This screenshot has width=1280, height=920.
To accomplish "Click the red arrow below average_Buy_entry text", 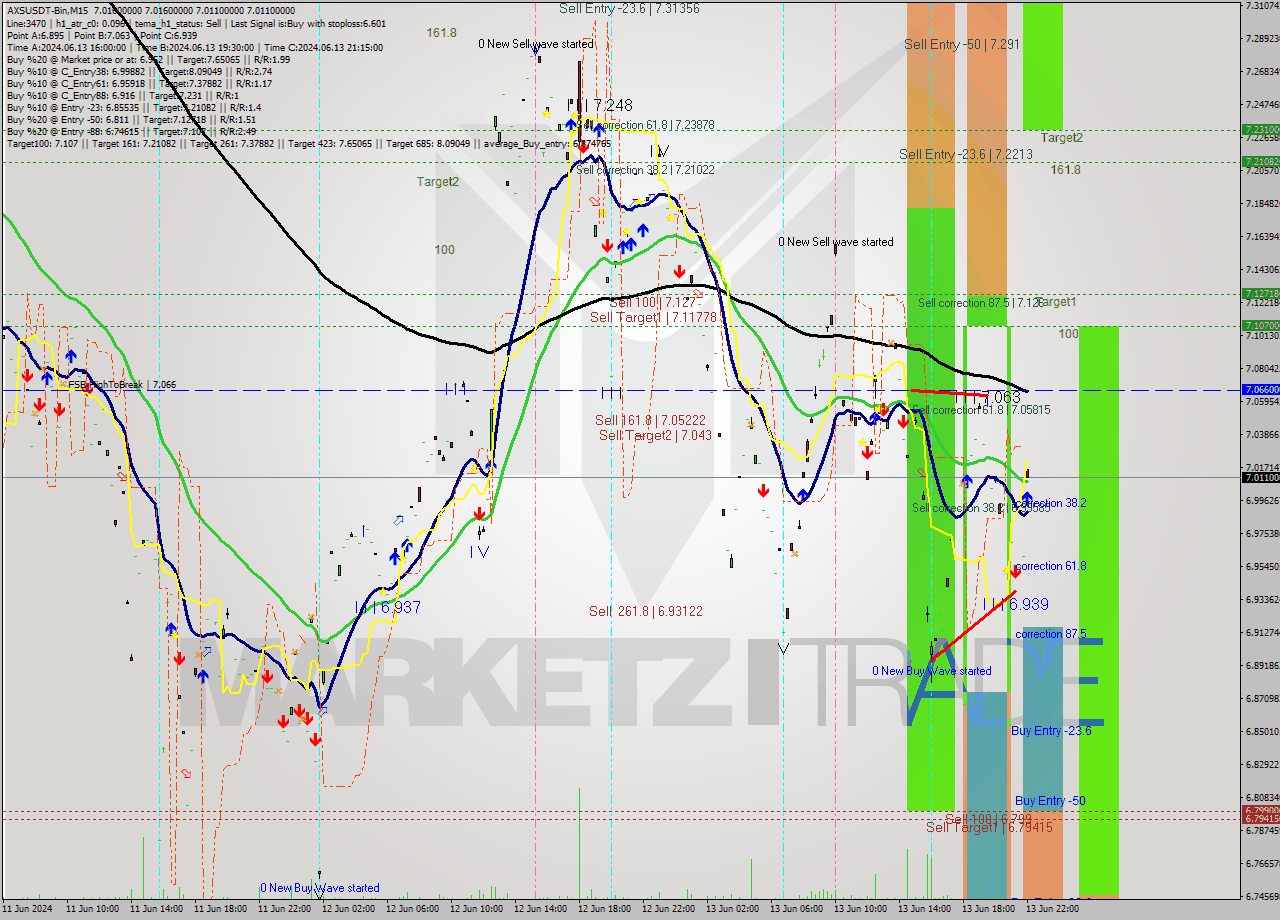I will [595, 201].
